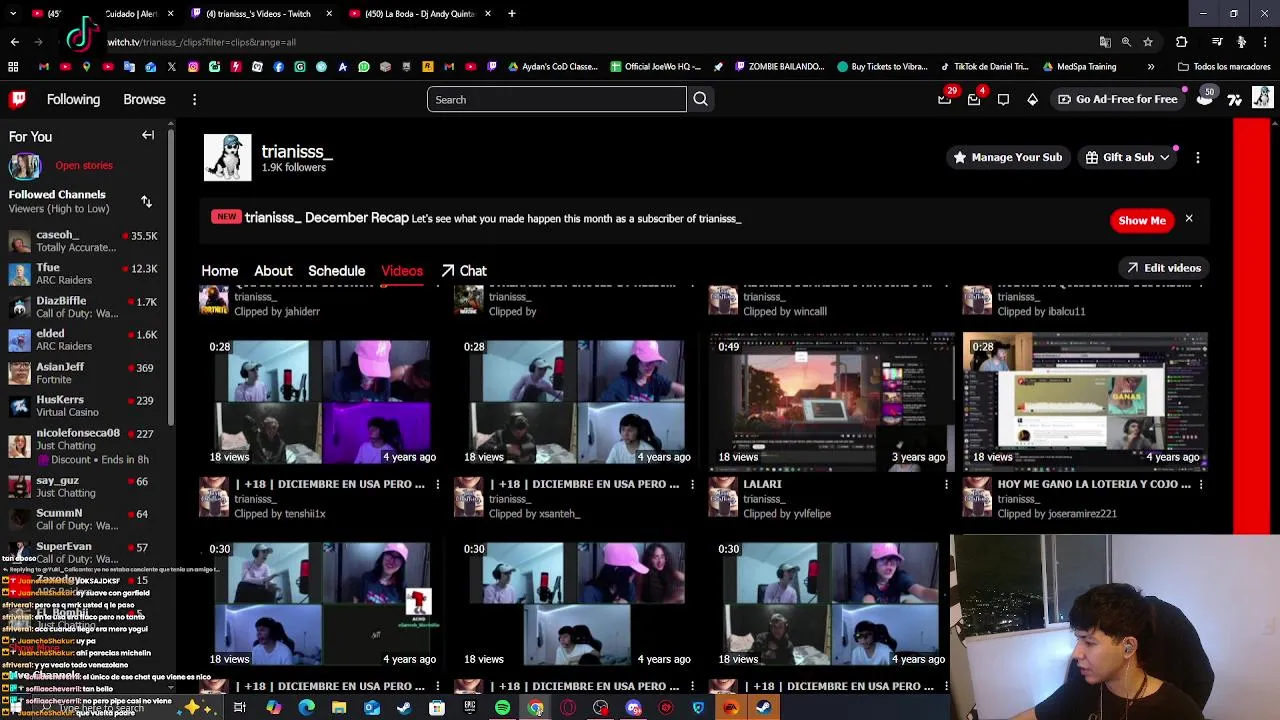Launch Spotify from taskbar
This screenshot has height=720, width=1280.
[x=503, y=708]
